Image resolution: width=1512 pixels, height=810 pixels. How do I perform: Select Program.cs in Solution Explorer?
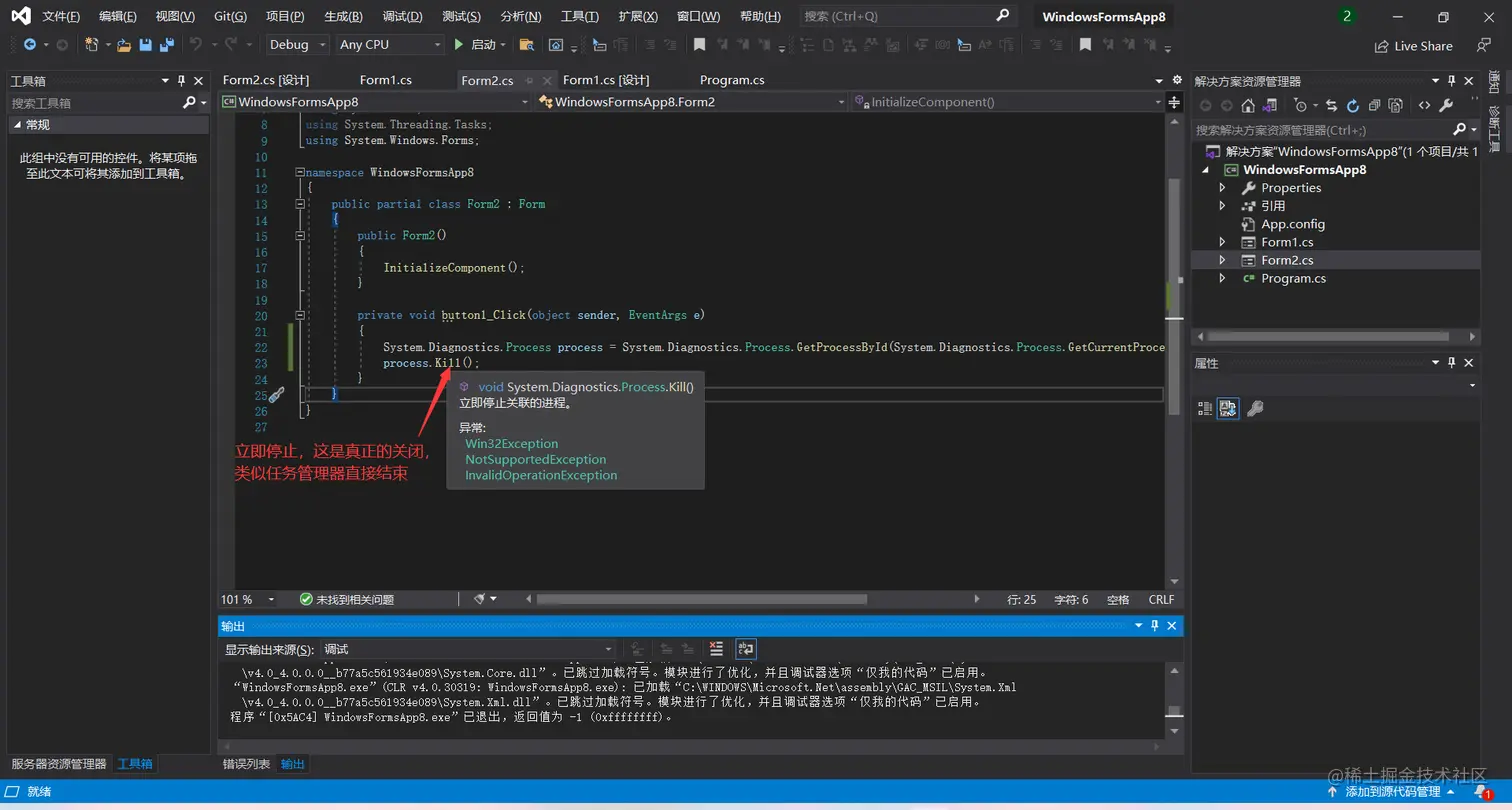(x=1293, y=278)
